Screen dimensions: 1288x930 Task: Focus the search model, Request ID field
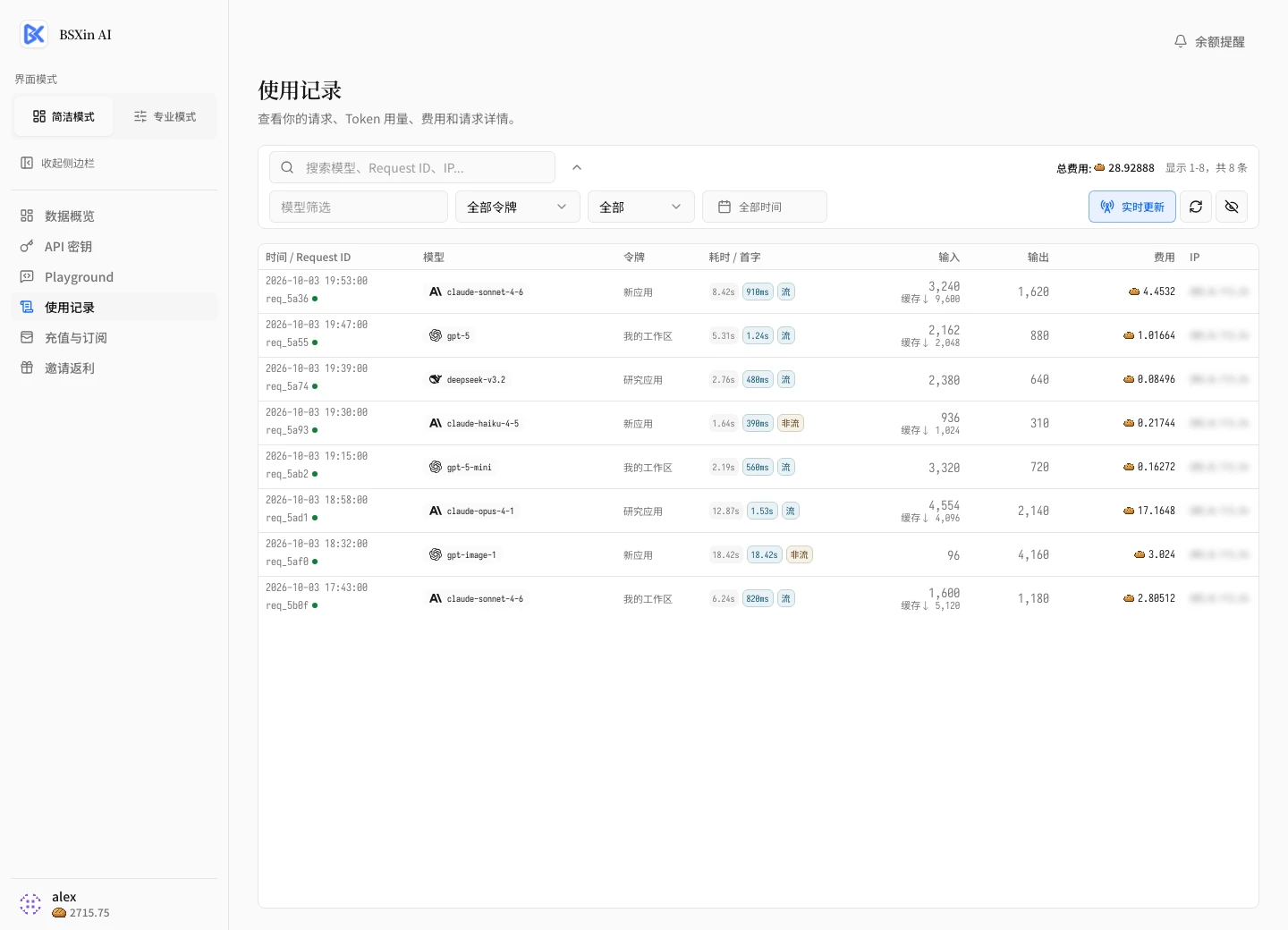click(412, 167)
